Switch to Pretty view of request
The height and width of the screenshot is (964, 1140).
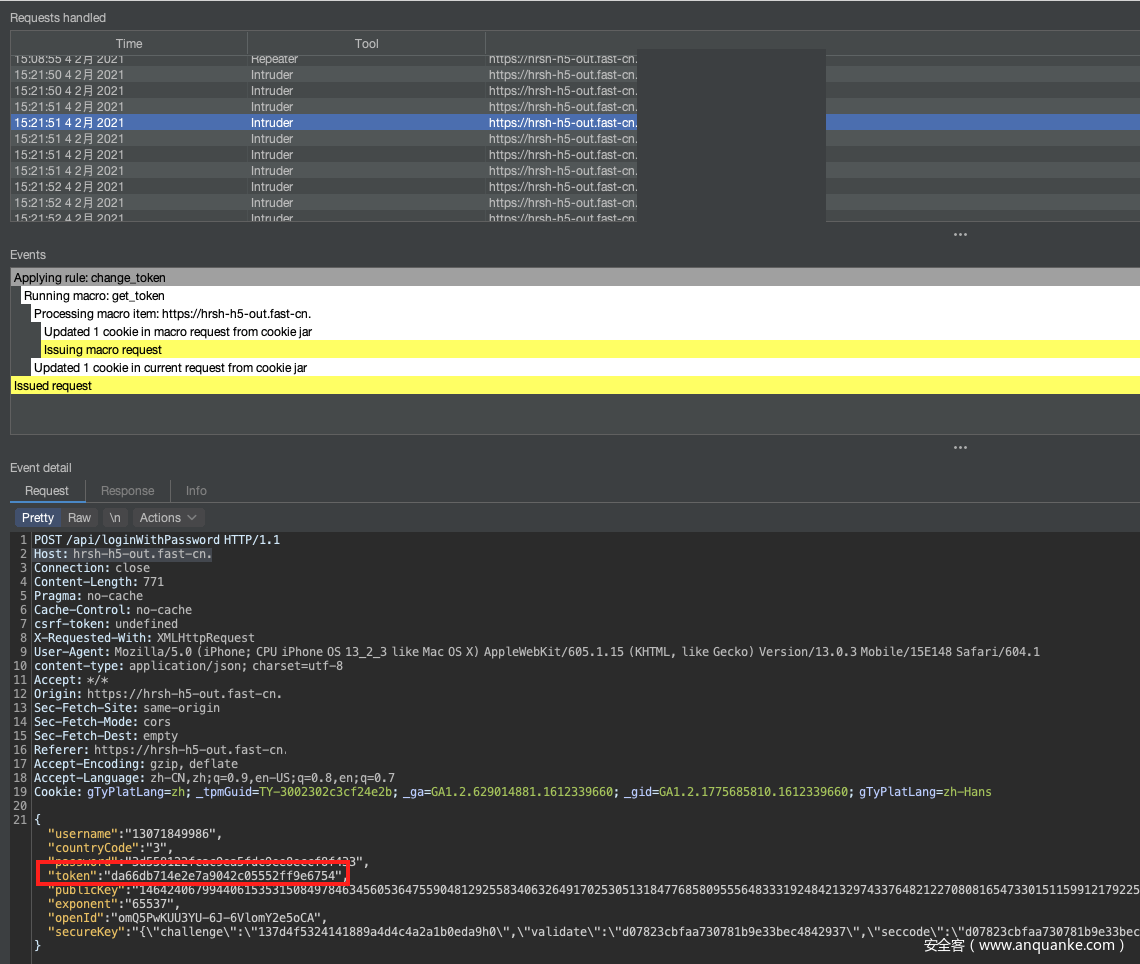38,518
